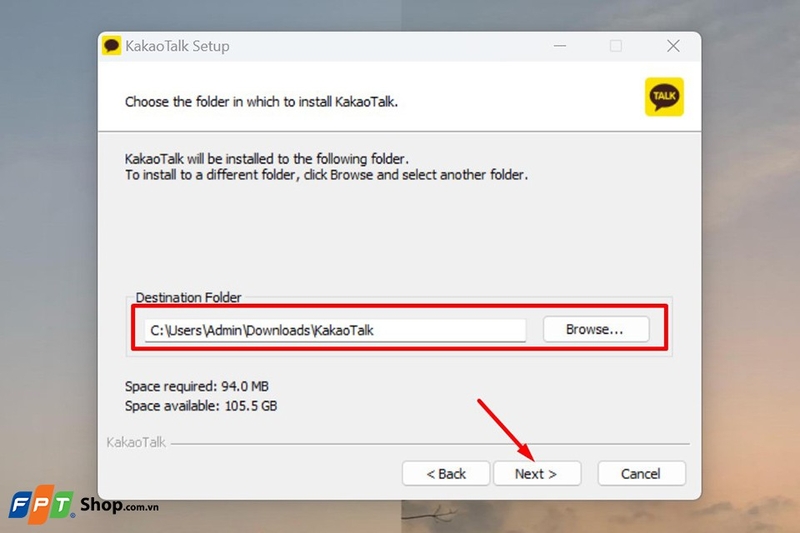Select 'Choose the folder in which to install KakaoTalk.' text
Image resolution: width=800 pixels, height=533 pixels.
(x=261, y=101)
